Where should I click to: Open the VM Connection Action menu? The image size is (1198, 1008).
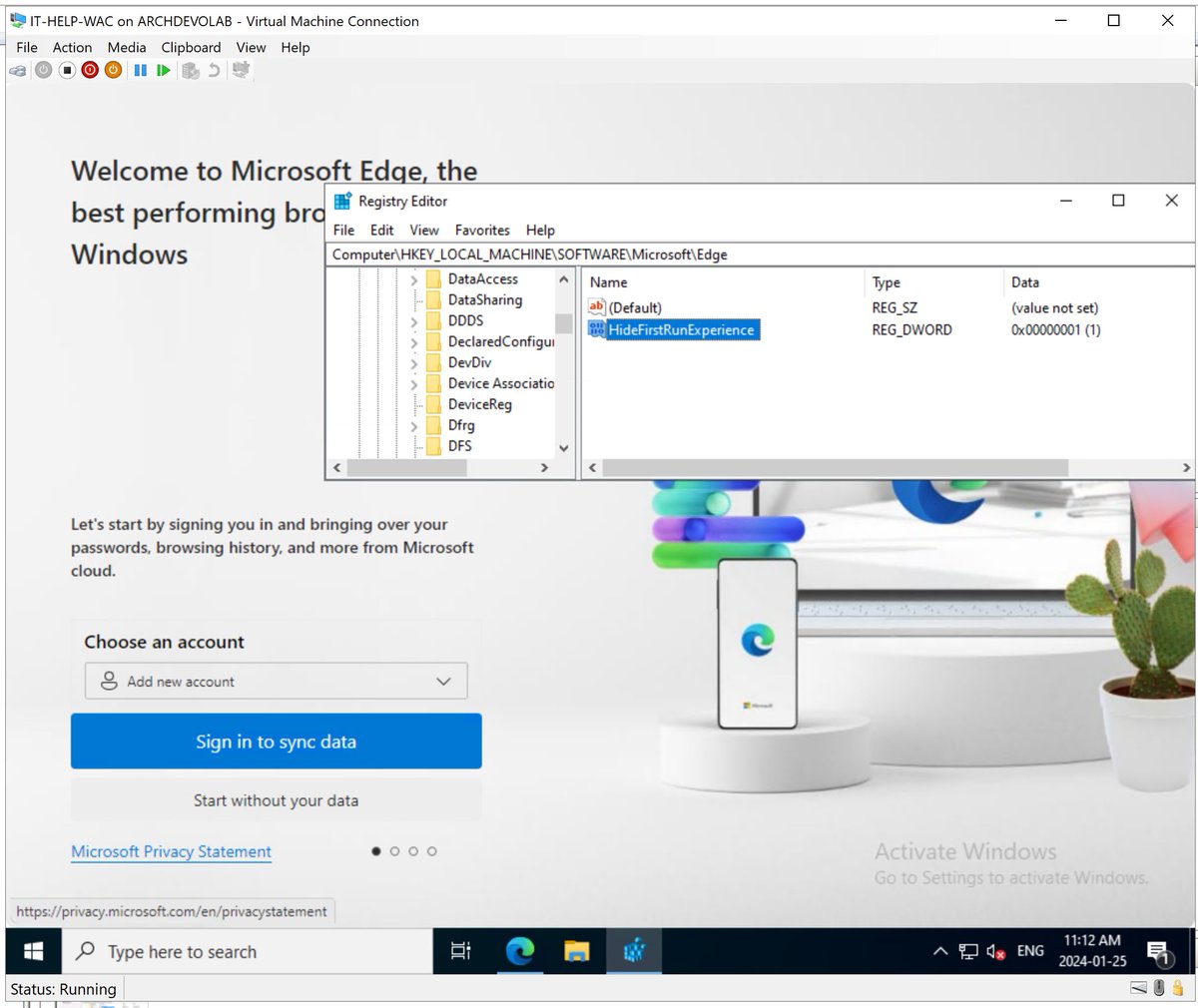(x=72, y=47)
